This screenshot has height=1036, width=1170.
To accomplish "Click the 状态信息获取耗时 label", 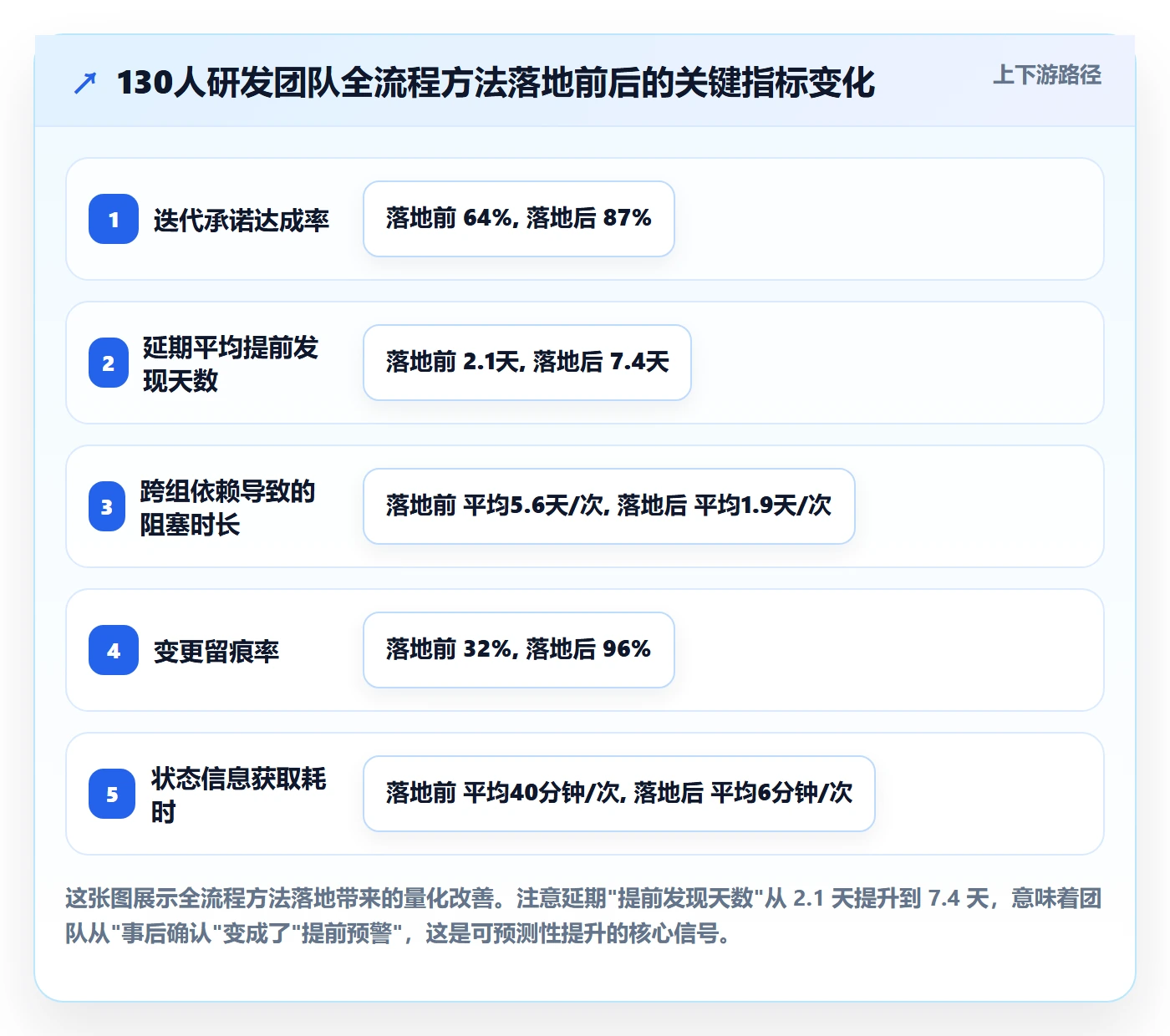I will (x=239, y=795).
